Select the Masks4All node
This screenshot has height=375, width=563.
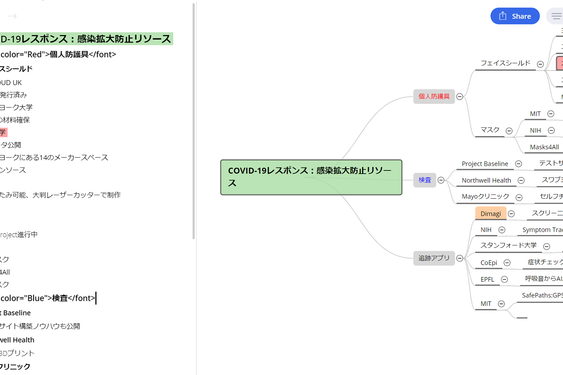coord(544,147)
